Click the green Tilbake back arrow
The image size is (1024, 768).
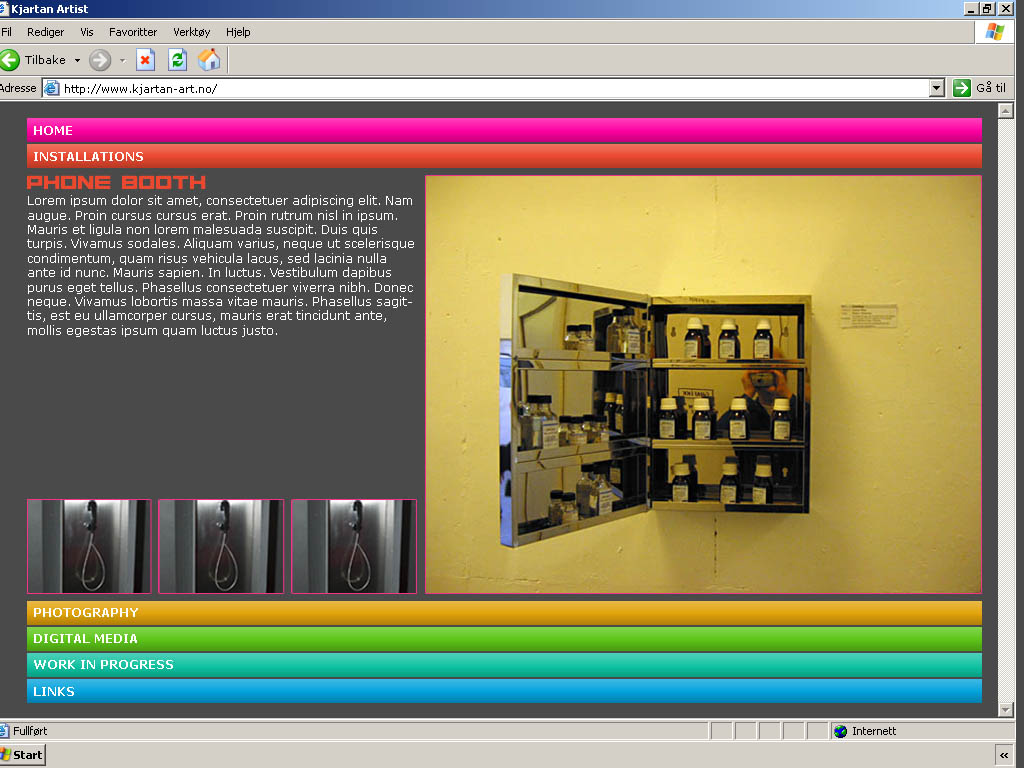[x=10, y=60]
